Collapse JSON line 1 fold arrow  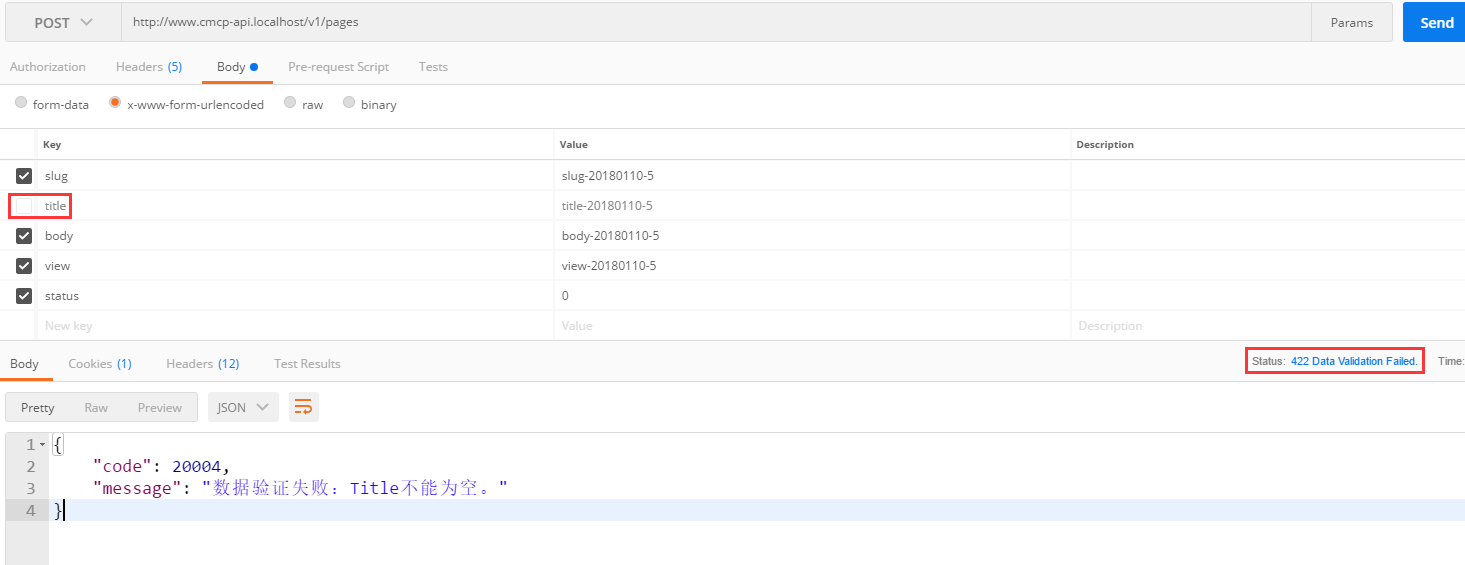pyautogui.click(x=42, y=444)
